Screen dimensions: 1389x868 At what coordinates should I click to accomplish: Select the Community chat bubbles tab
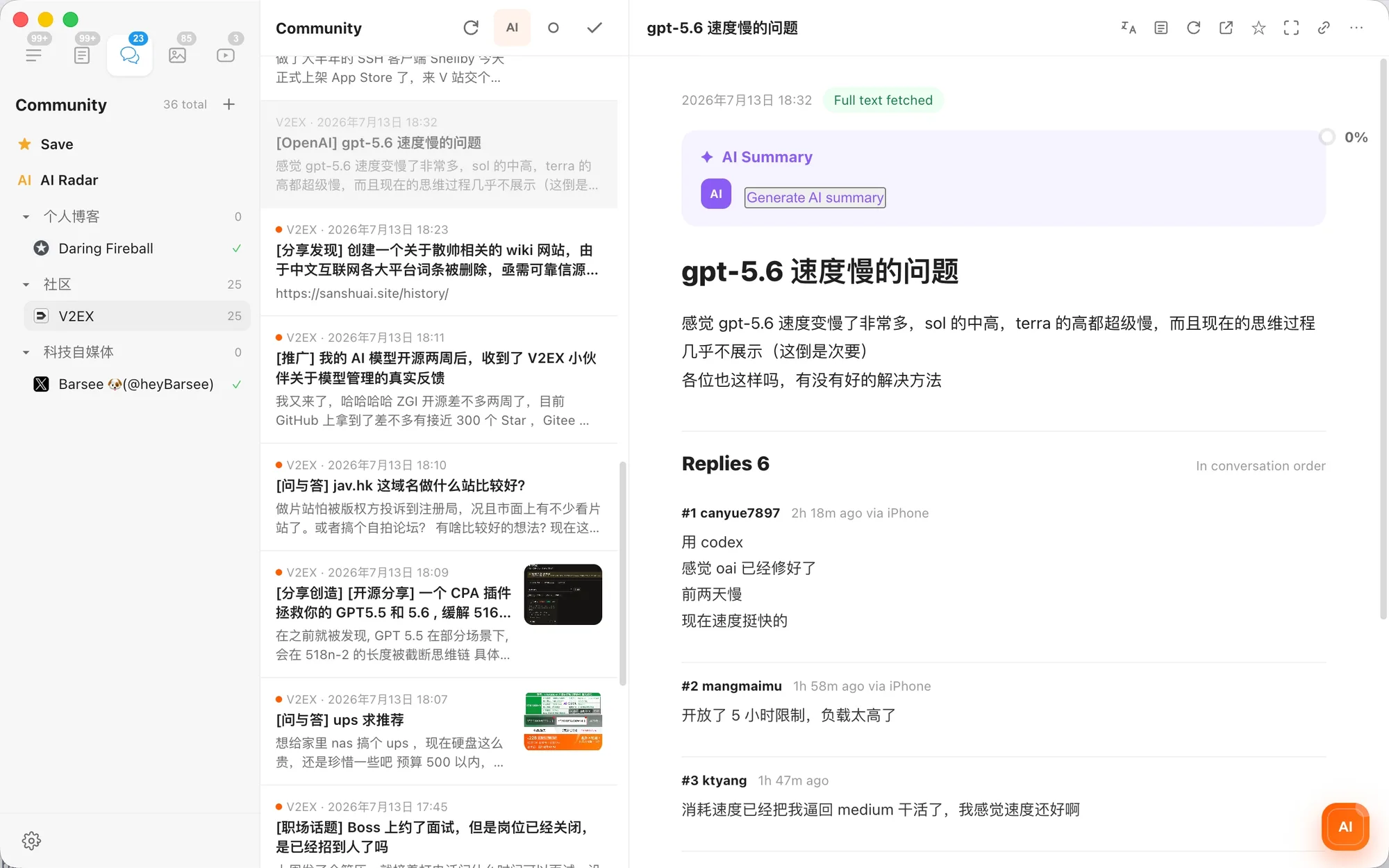(130, 55)
